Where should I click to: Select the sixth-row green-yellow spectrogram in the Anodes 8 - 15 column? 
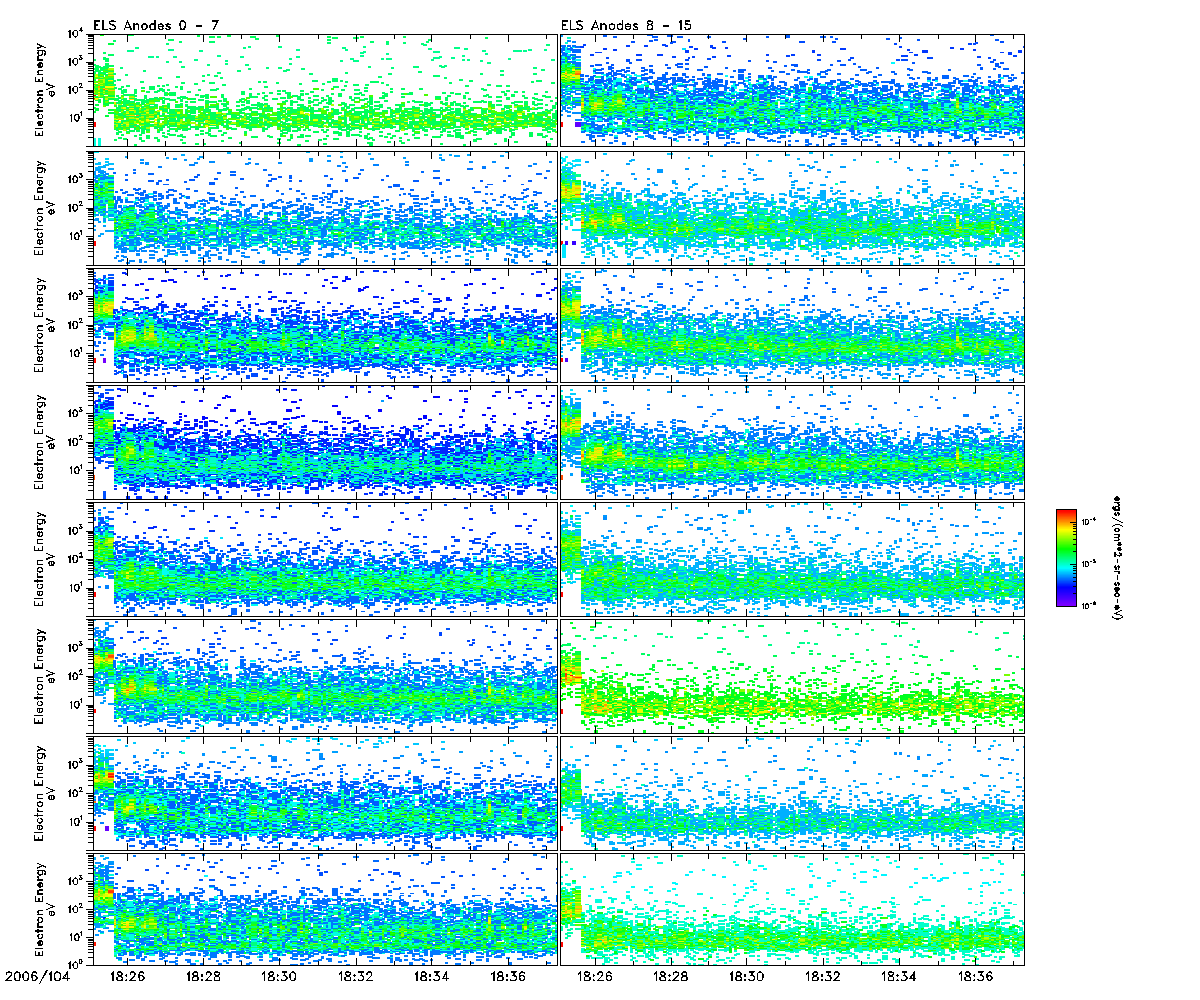coord(792,675)
